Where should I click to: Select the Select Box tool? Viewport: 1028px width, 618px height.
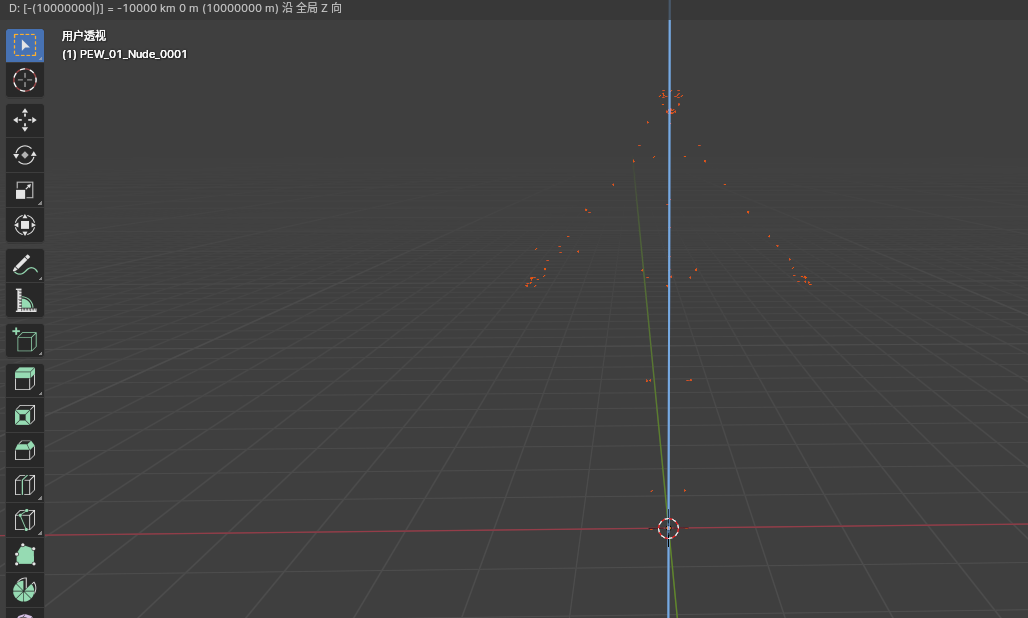25,46
